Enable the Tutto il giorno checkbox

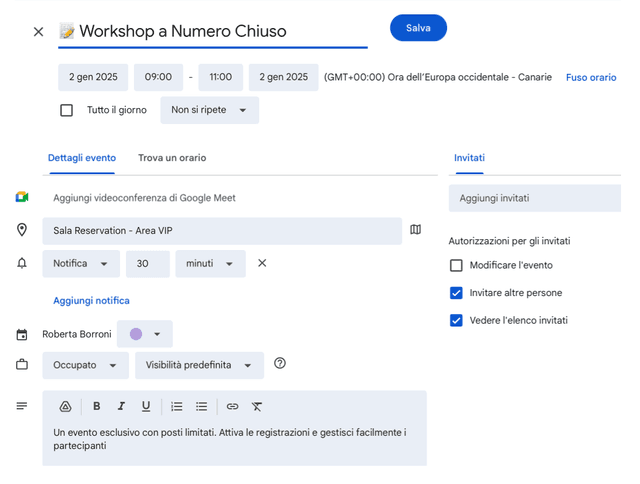click(x=67, y=110)
